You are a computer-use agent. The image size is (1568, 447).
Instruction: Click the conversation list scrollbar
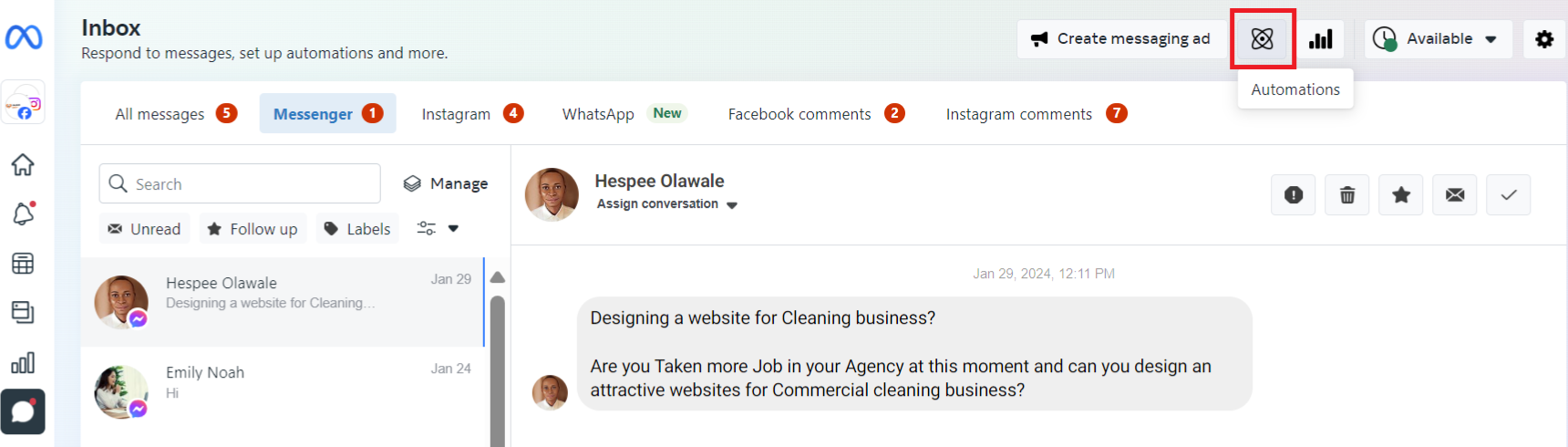click(x=498, y=365)
